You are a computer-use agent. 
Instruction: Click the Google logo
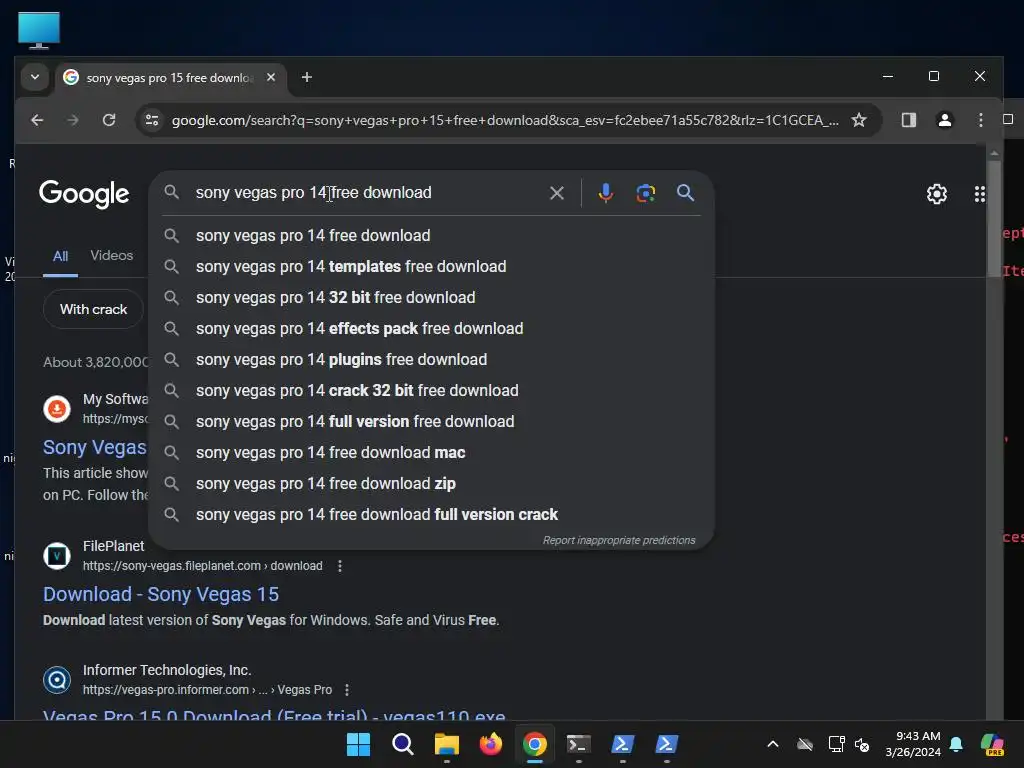click(x=84, y=194)
